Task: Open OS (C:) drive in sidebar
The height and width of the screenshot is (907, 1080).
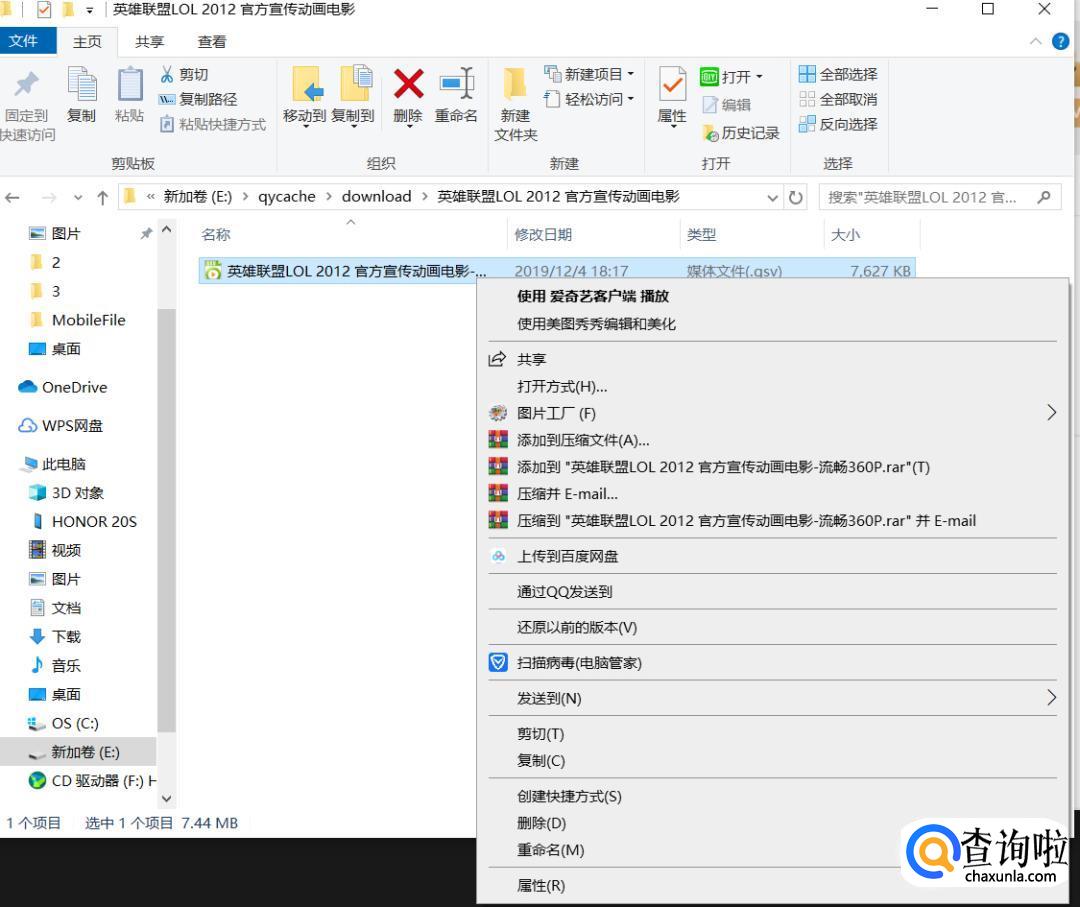Action: pos(63,723)
